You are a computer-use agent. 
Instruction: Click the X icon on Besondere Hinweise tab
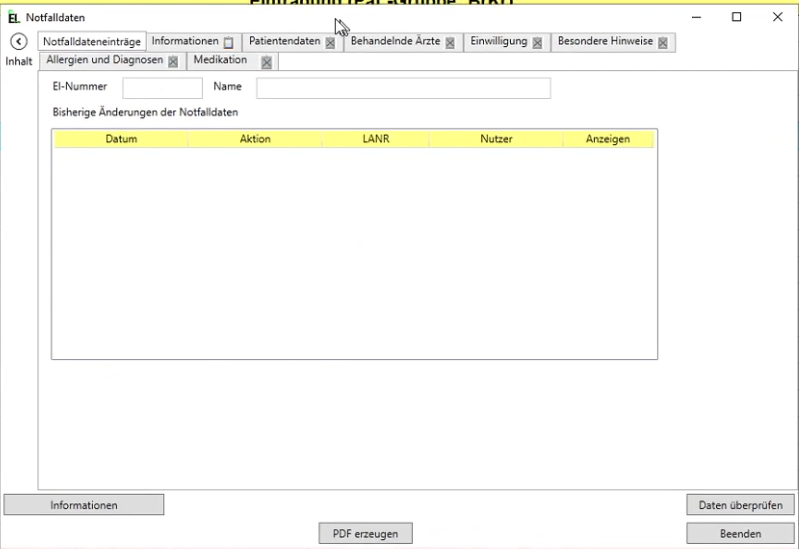click(662, 43)
